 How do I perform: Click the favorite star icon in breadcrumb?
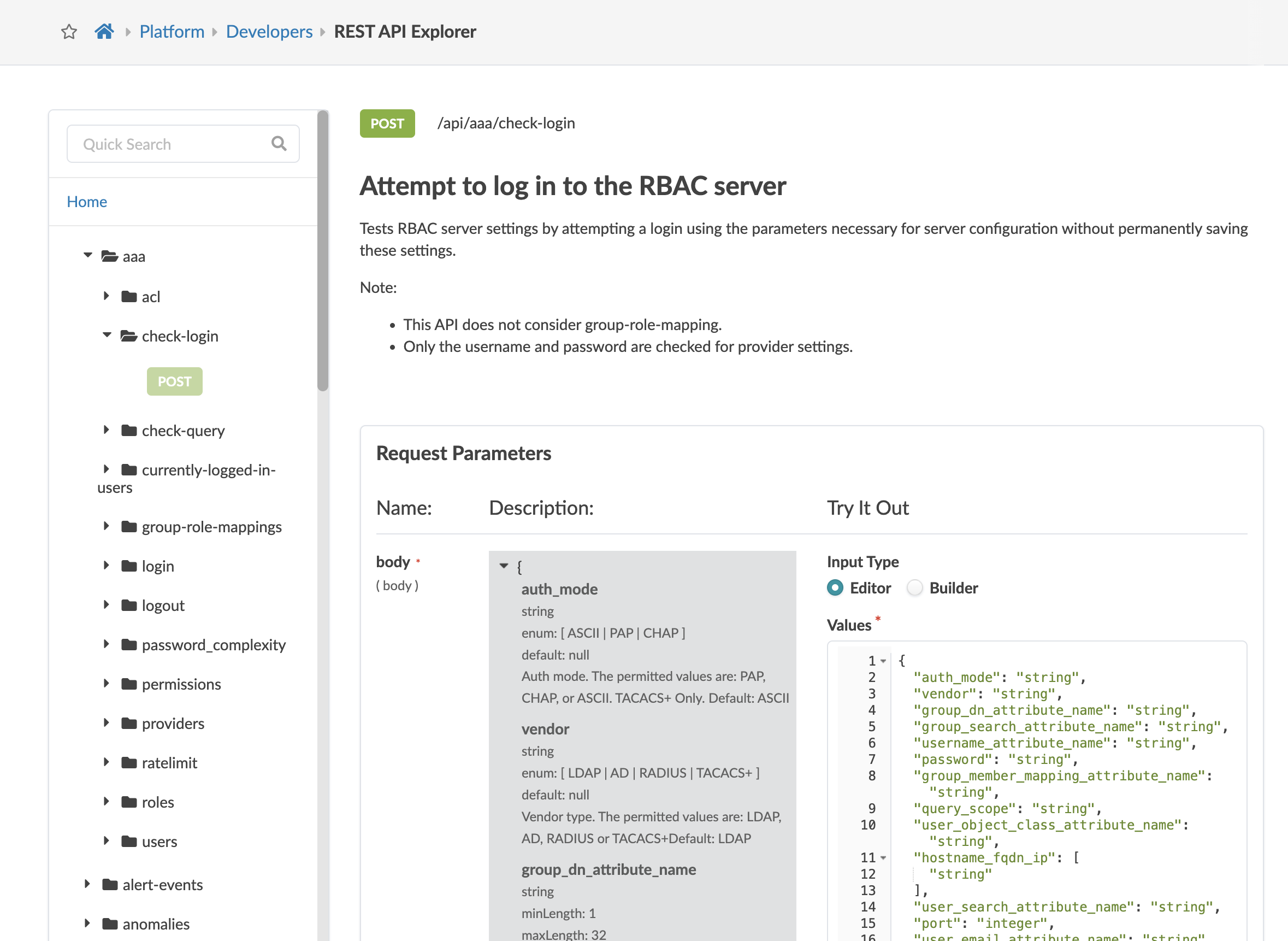point(69,31)
